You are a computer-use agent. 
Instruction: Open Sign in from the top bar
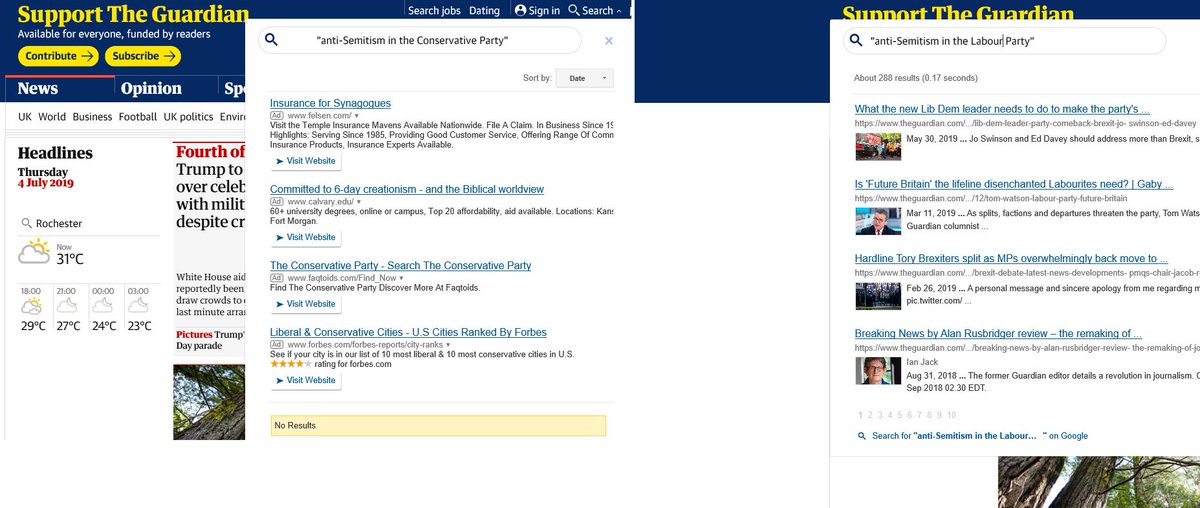pos(537,10)
